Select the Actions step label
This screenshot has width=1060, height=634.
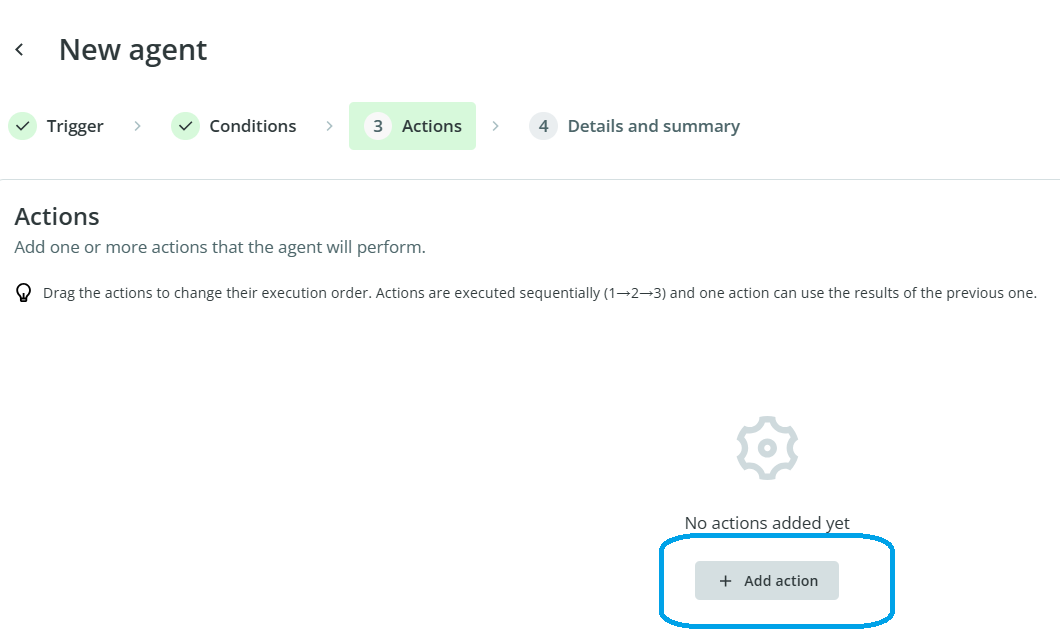click(x=431, y=126)
